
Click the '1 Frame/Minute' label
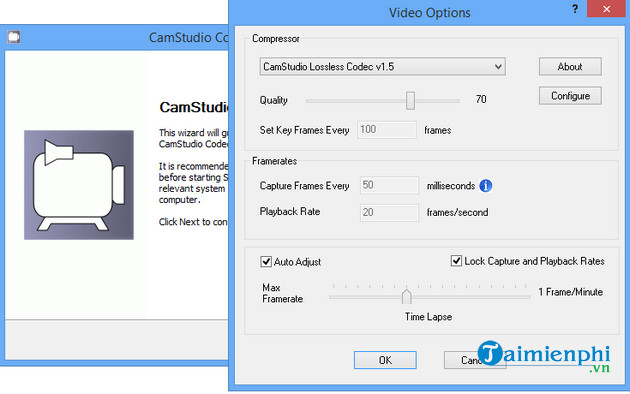point(571,292)
